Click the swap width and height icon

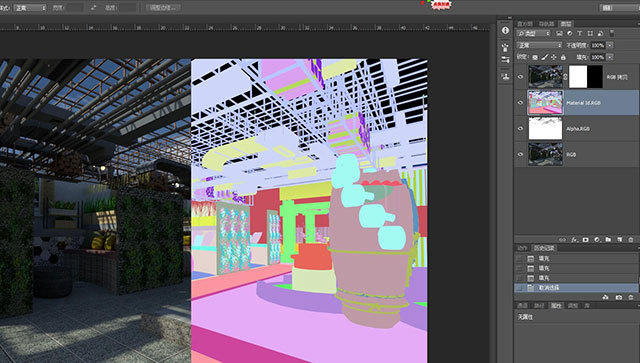tap(93, 7)
